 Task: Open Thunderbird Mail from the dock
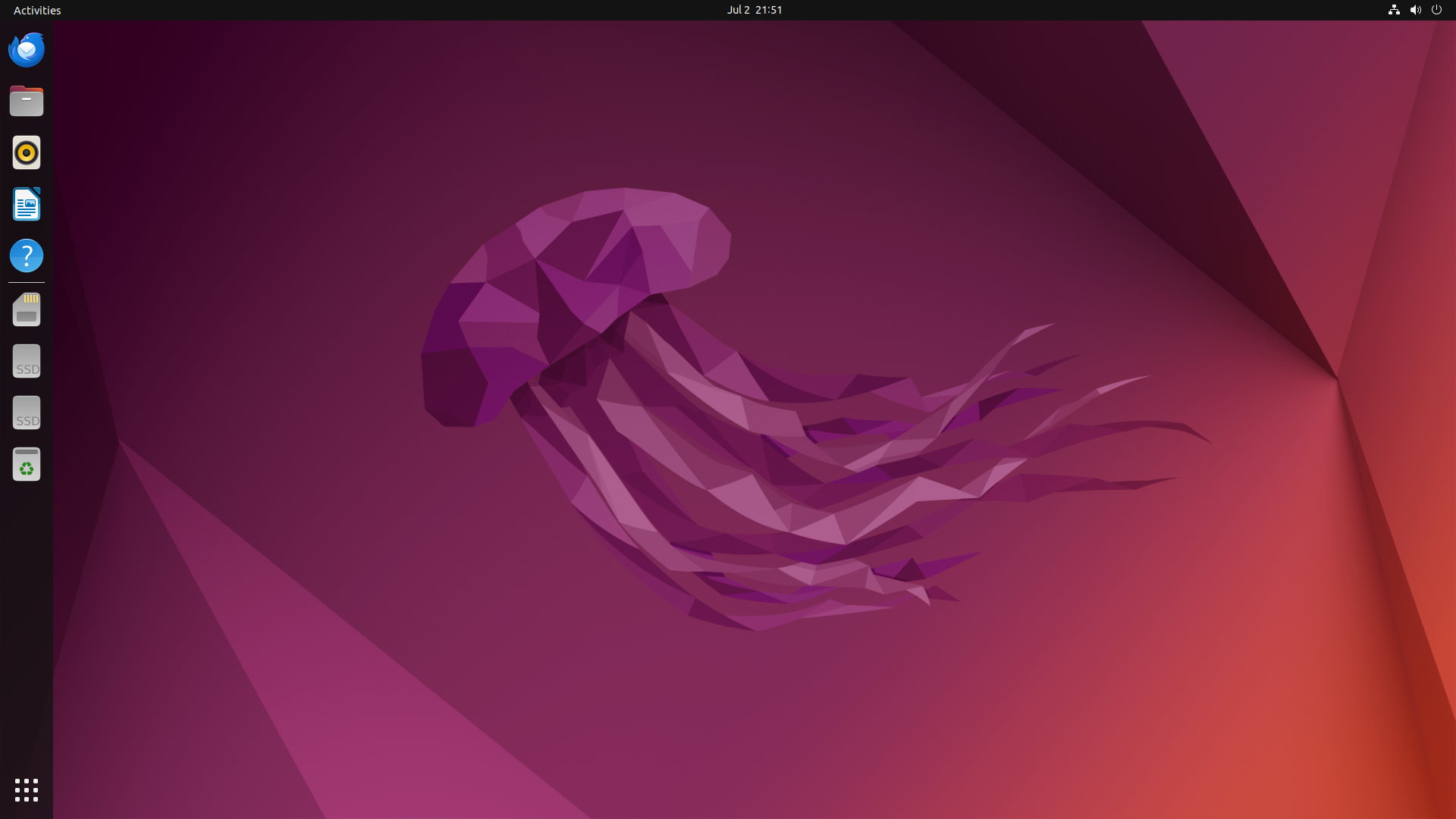pos(27,50)
